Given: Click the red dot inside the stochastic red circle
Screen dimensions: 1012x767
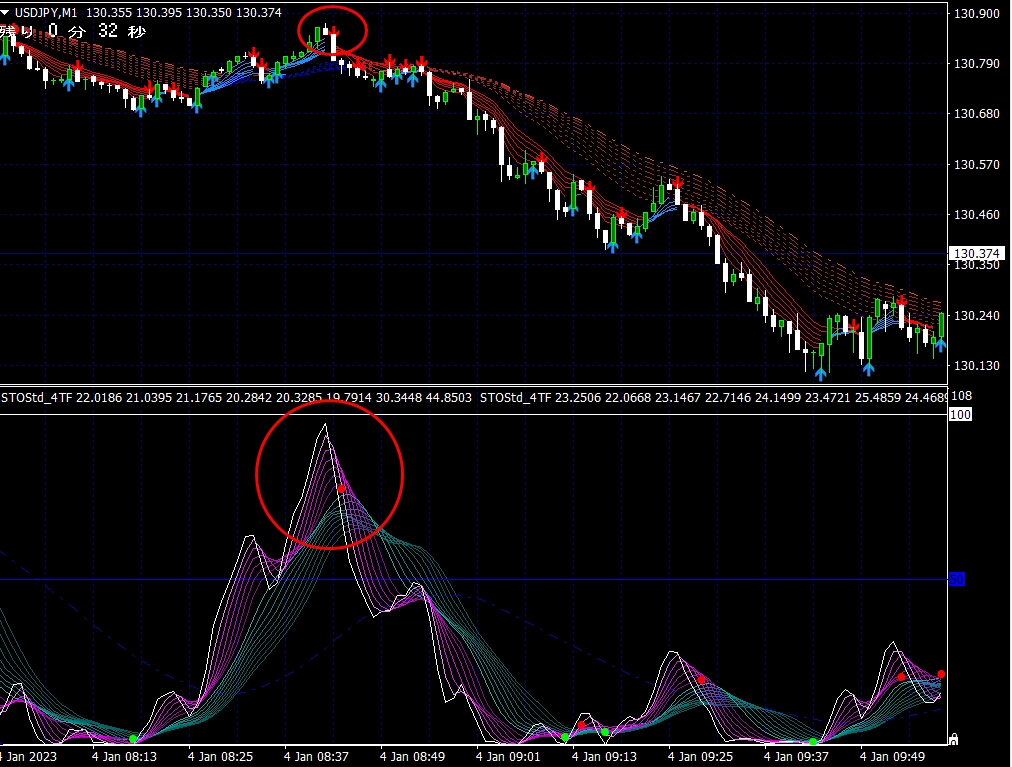Looking at the screenshot, I should [341, 489].
